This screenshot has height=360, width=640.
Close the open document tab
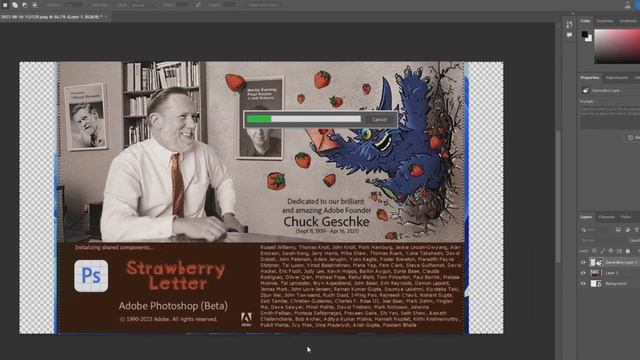107,17
